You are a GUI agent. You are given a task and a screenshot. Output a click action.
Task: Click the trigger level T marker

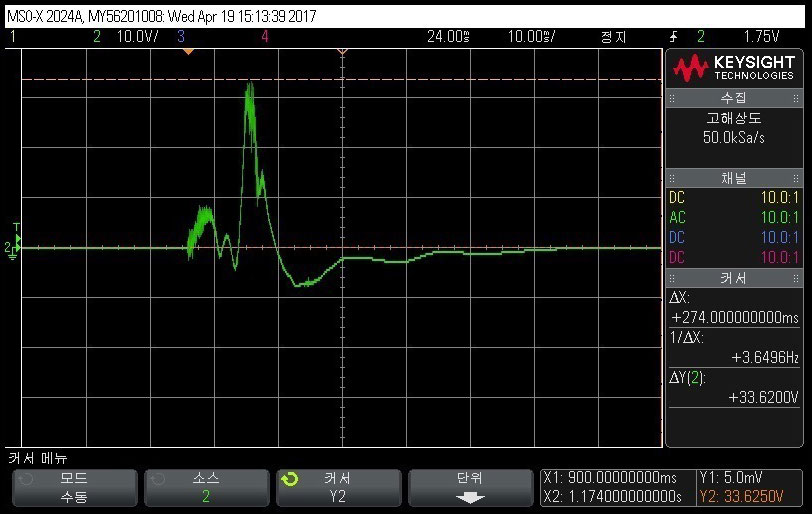(x=15, y=227)
